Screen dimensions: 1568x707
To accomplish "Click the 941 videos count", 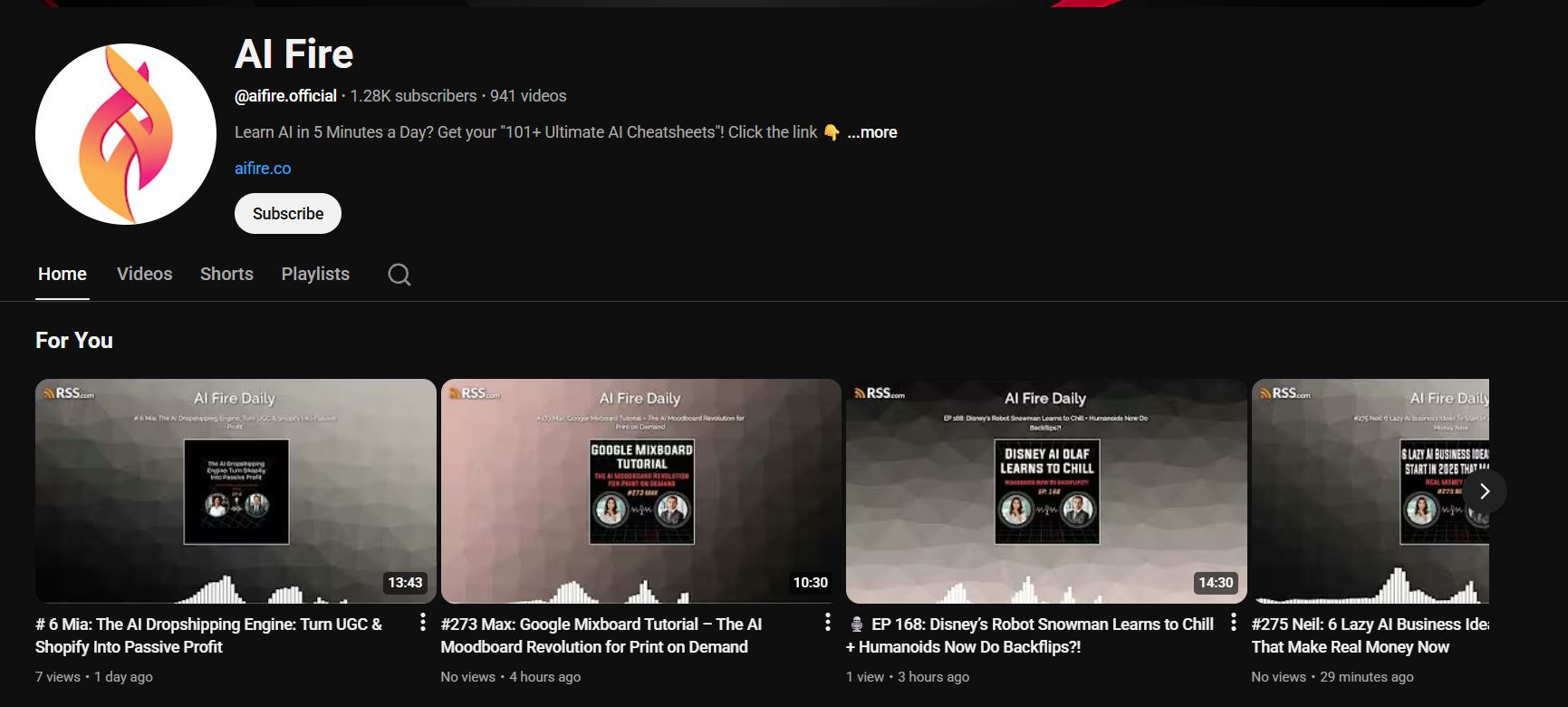I will 528,96.
